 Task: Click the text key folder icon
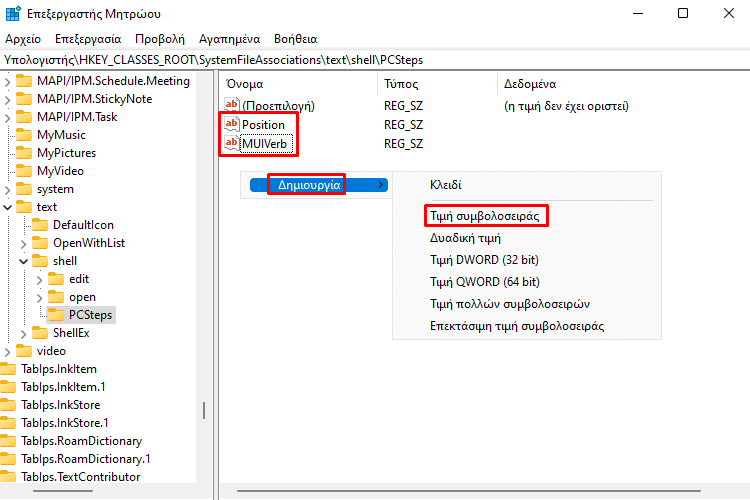(x=24, y=207)
